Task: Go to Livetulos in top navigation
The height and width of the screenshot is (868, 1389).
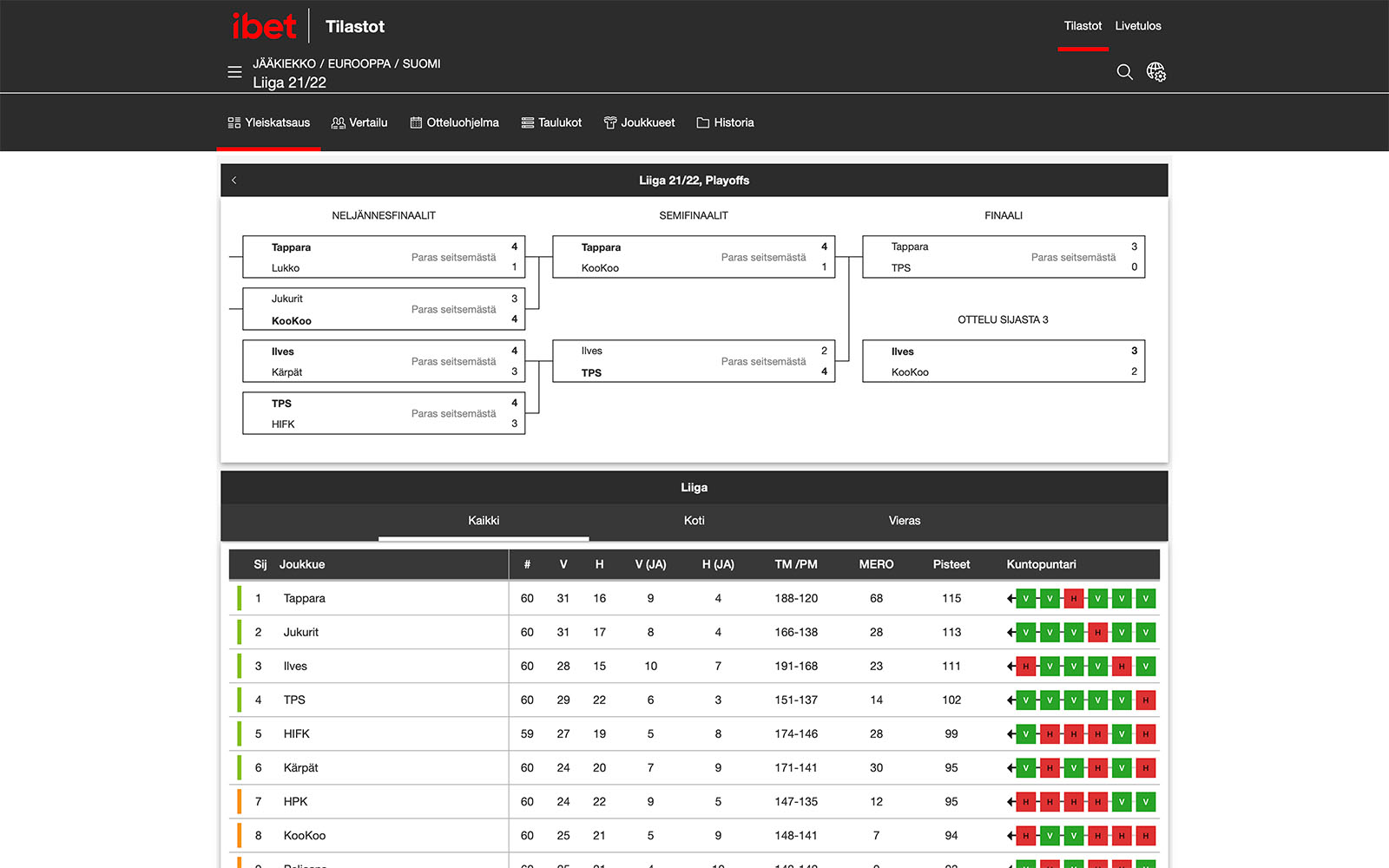Action: [x=1138, y=26]
